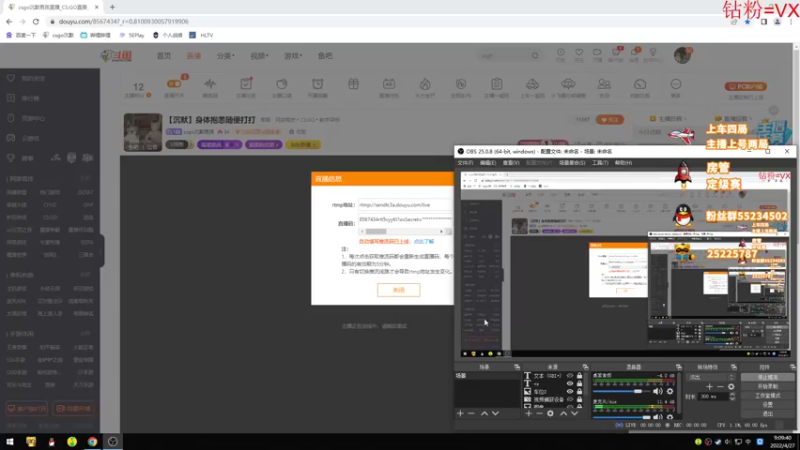Toggle visibility of 车位 image source
800x450 pixels.
(570, 391)
